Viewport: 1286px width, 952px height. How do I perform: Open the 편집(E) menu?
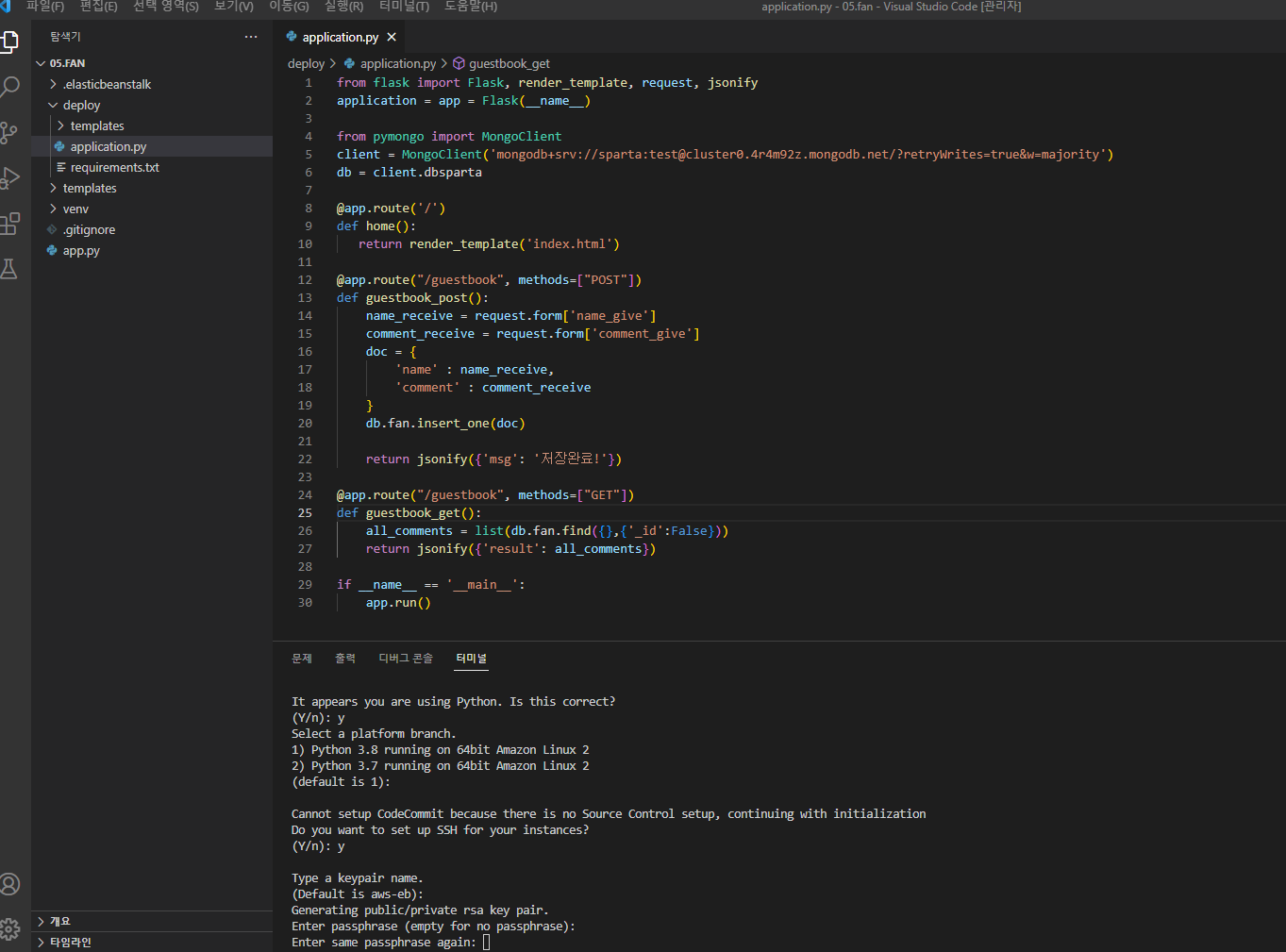coord(99,7)
